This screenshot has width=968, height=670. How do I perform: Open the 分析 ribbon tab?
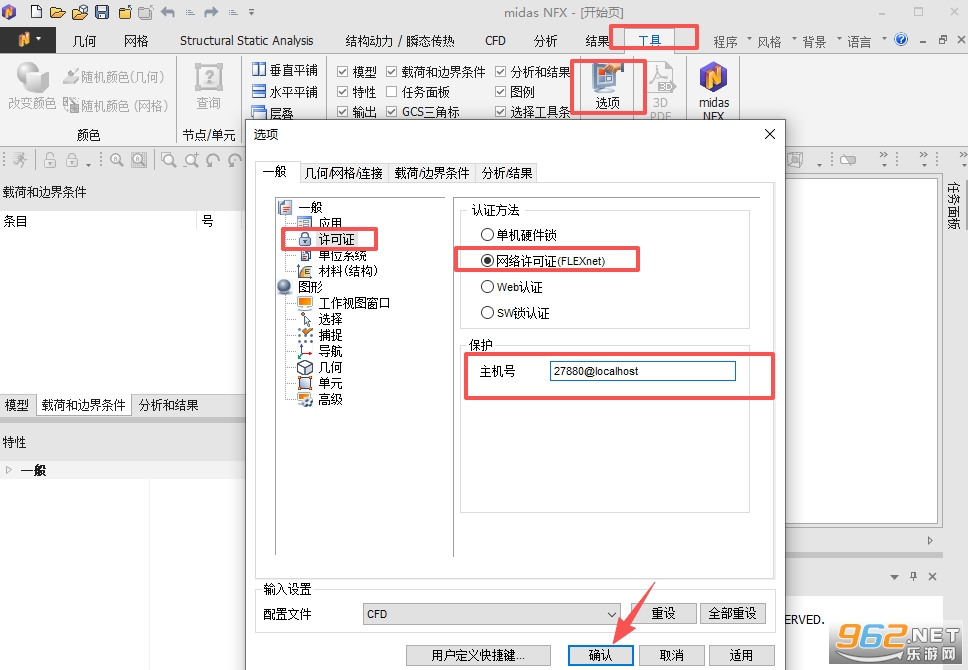point(545,41)
